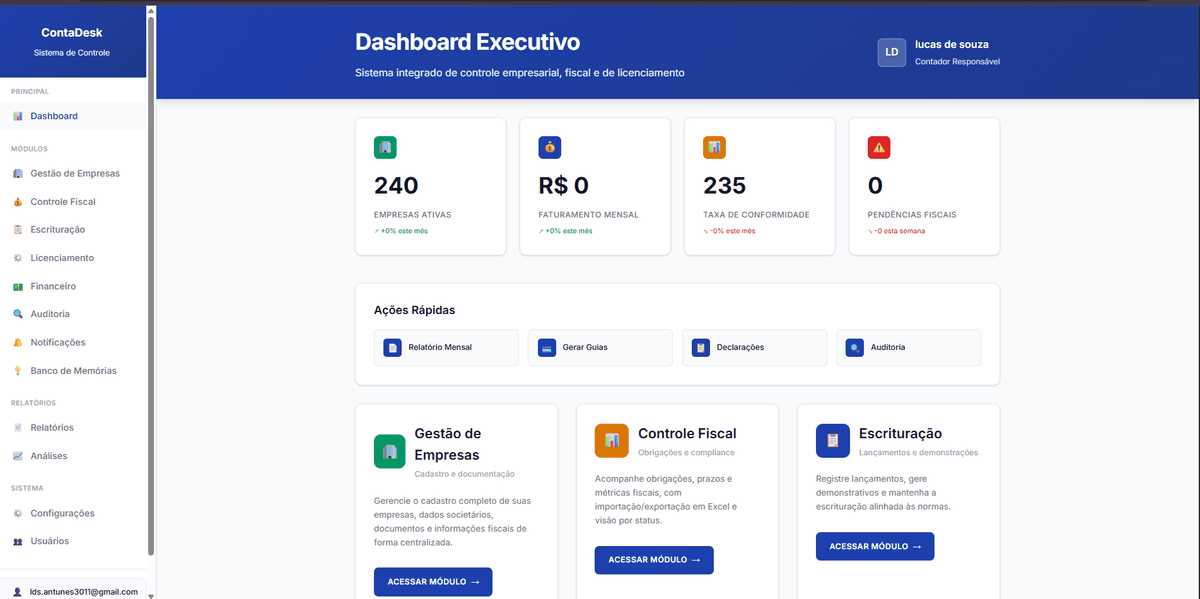Click the warning triangle on Pendências Fiscais card
This screenshot has height=599, width=1200.
click(x=878, y=147)
